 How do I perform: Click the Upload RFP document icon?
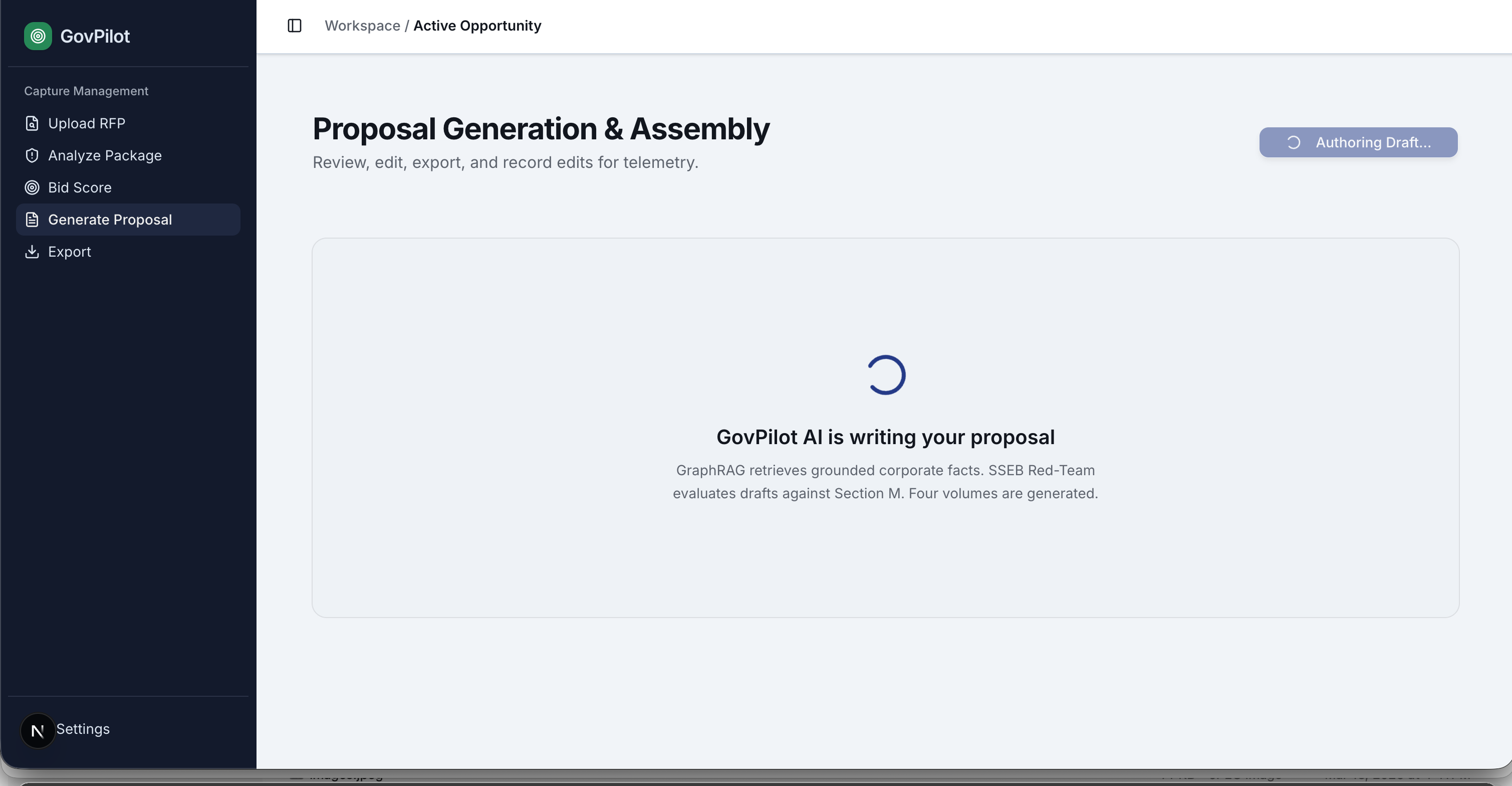click(x=32, y=123)
